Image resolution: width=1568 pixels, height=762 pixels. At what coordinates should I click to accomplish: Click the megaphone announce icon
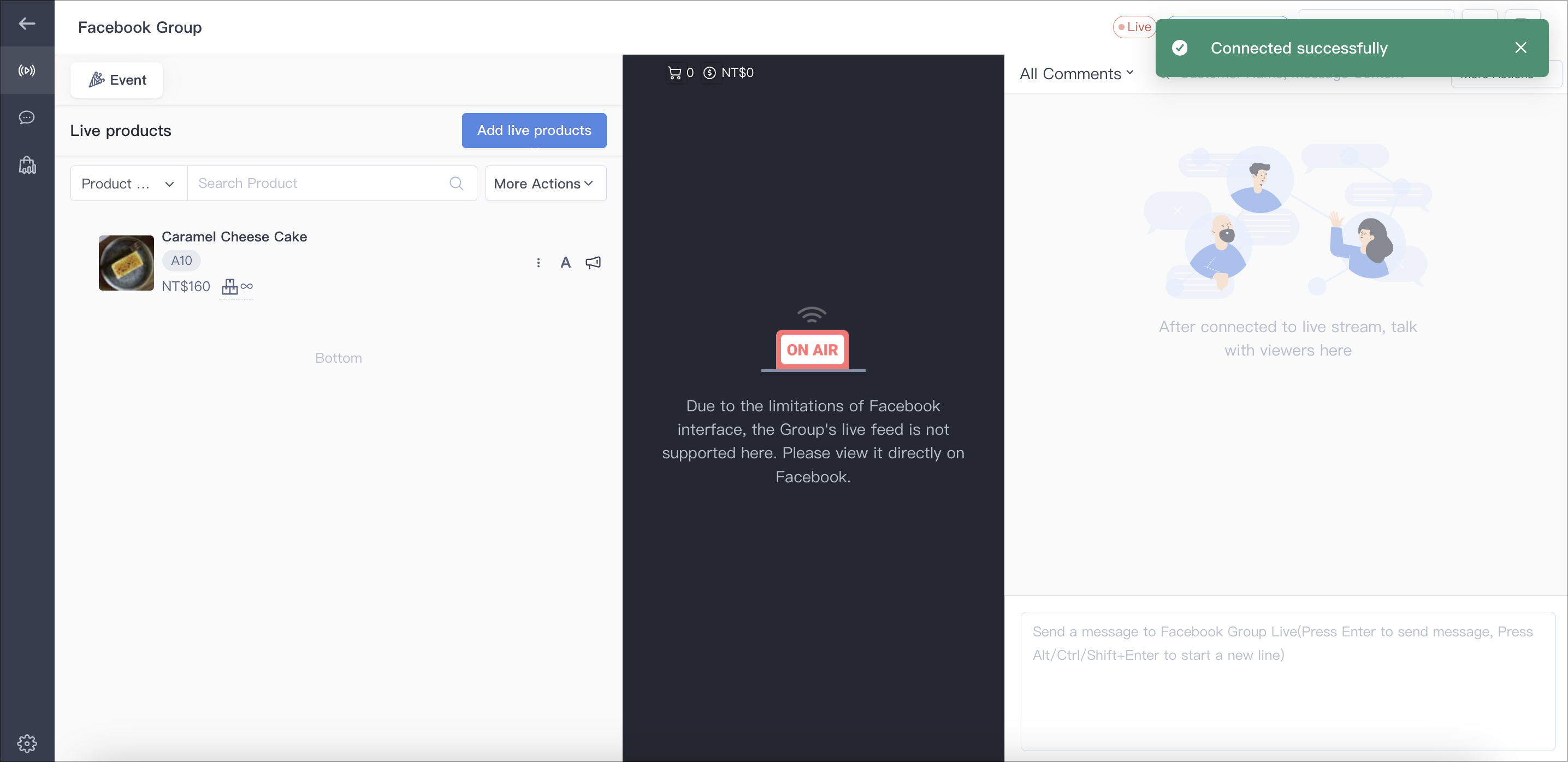(593, 262)
